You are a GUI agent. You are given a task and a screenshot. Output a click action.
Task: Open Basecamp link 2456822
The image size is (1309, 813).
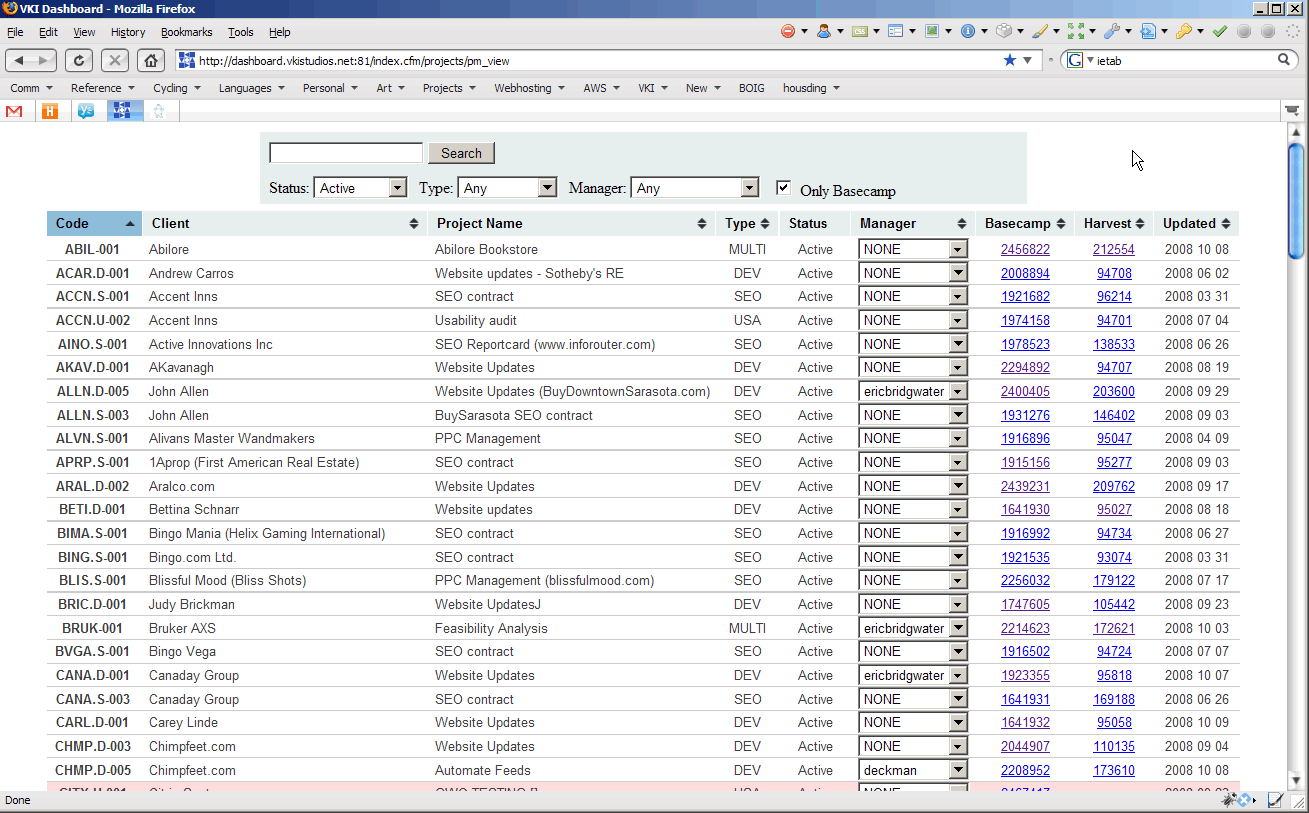[1025, 250]
